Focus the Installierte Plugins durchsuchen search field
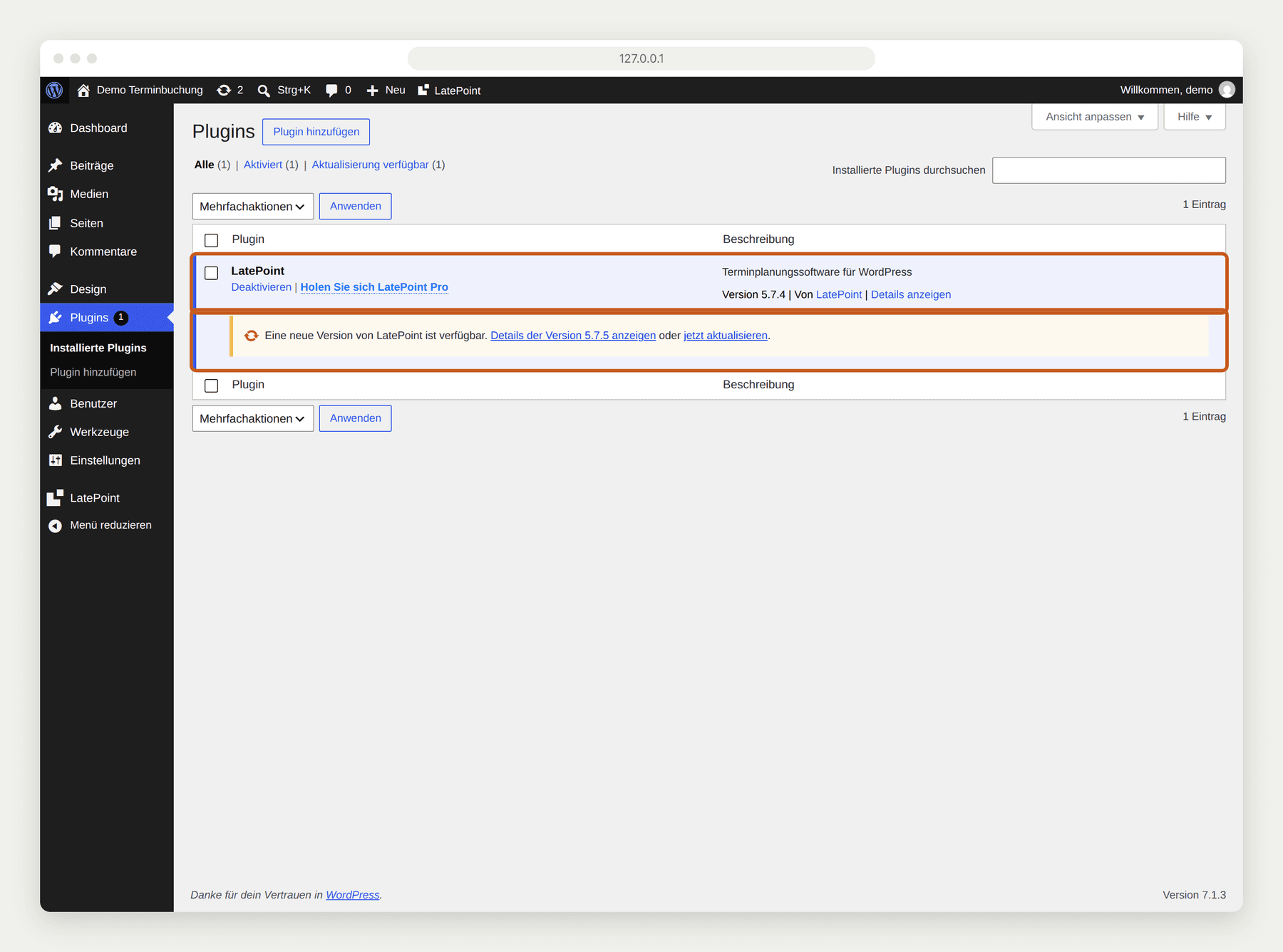The height and width of the screenshot is (952, 1283). coord(1109,170)
